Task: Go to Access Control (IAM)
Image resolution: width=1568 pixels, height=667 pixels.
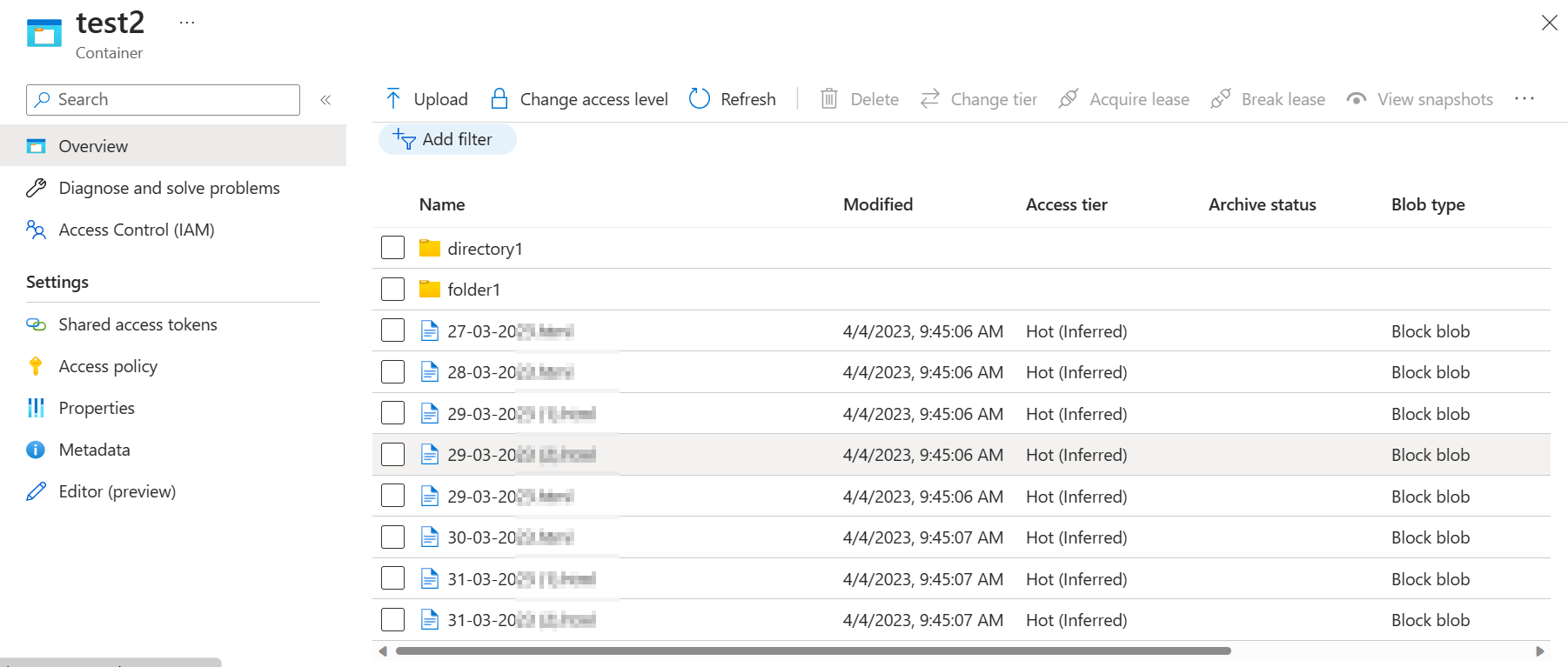Action: (137, 230)
